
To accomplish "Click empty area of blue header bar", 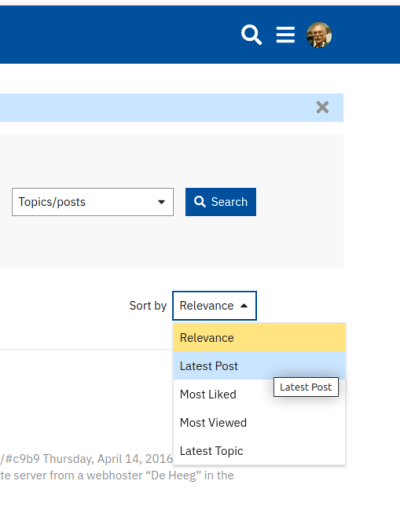I will tap(117, 35).
